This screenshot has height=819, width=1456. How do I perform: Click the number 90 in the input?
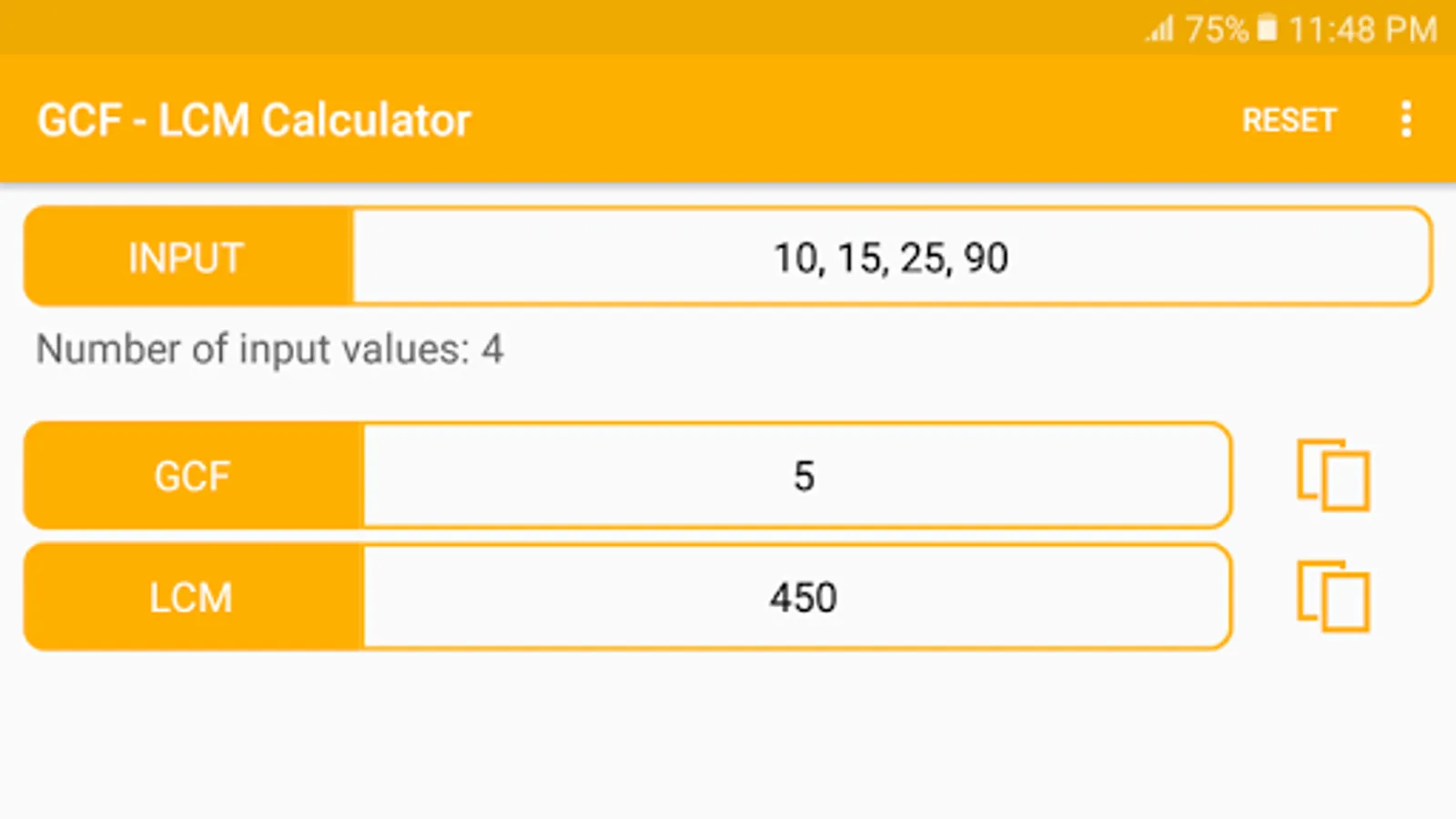tap(986, 258)
